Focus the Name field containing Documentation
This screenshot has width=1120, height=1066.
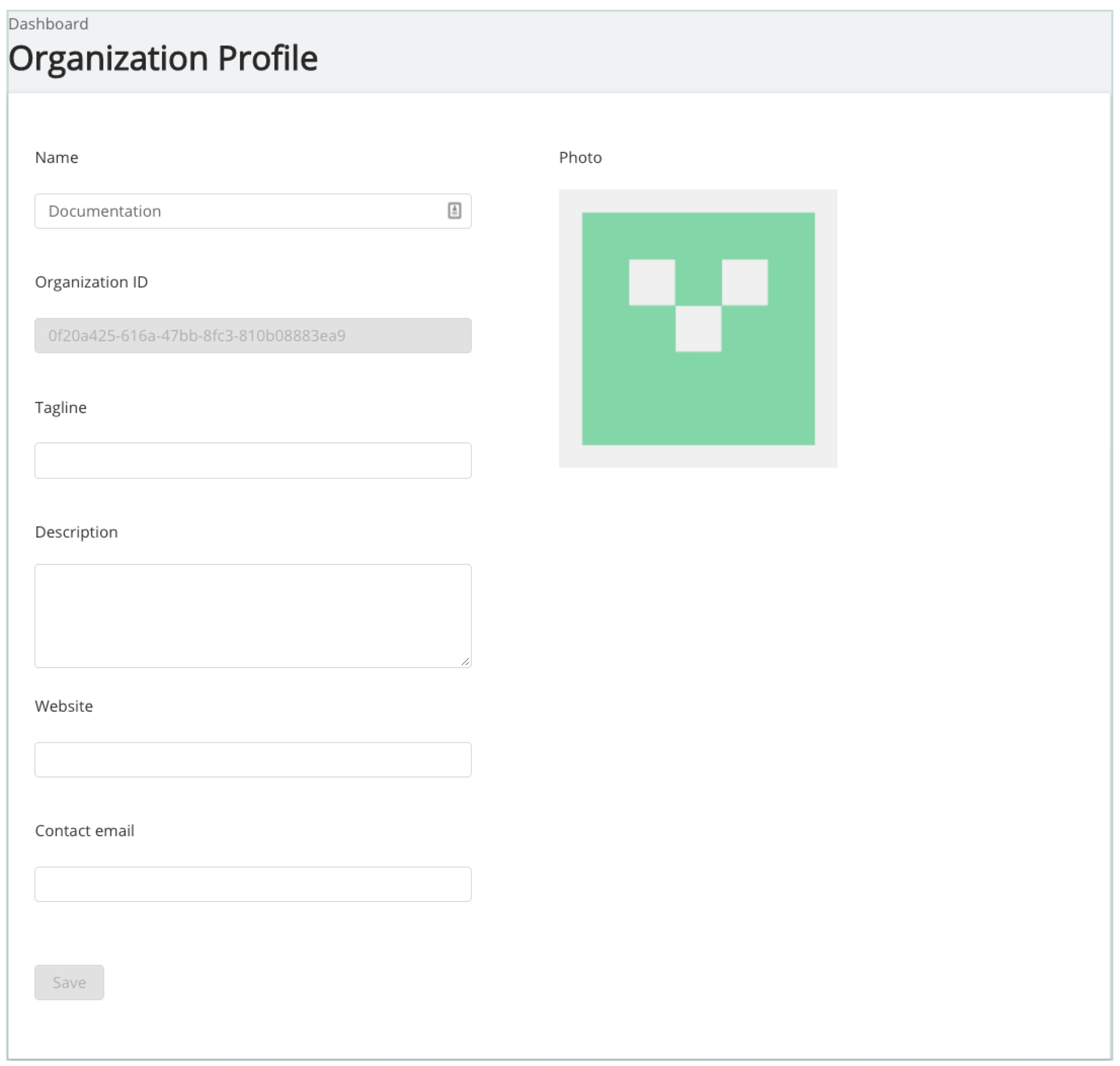239,211
